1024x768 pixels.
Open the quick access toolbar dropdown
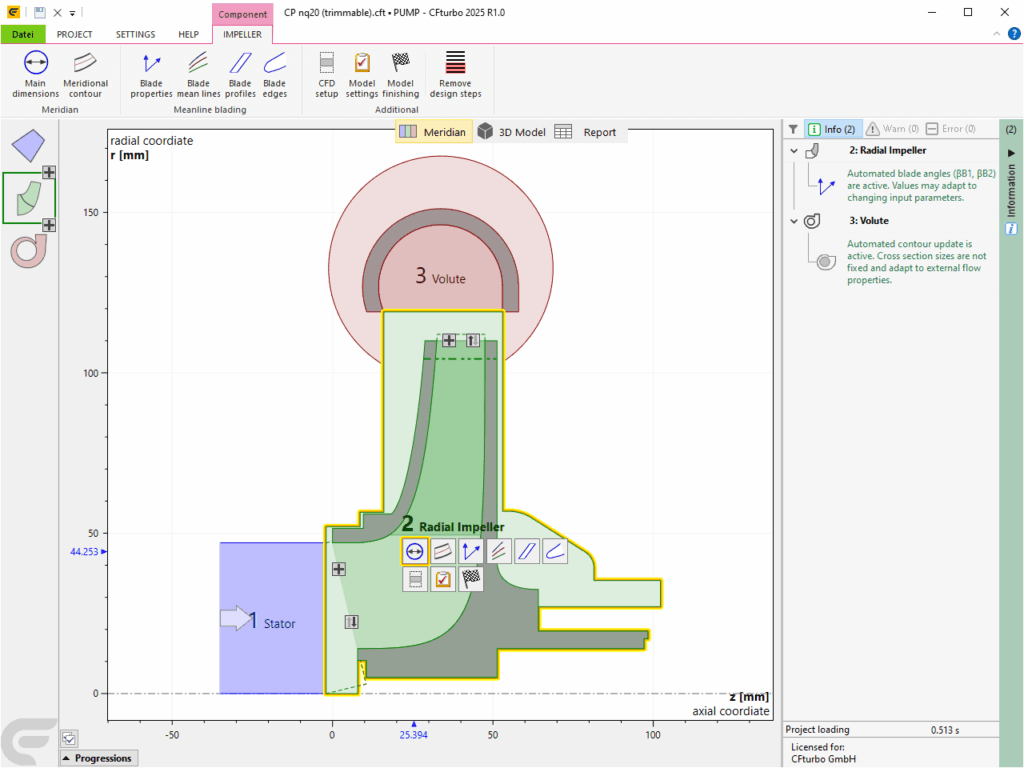72,13
